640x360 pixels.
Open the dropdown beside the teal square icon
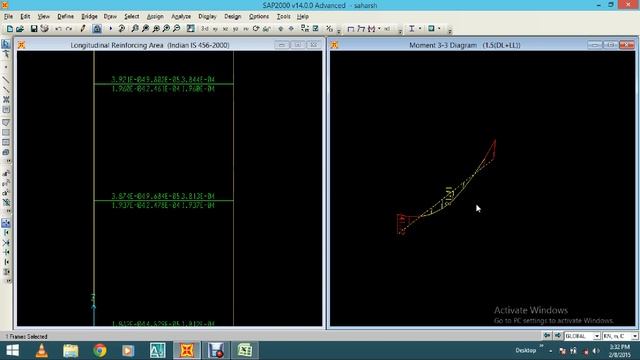[439, 29]
